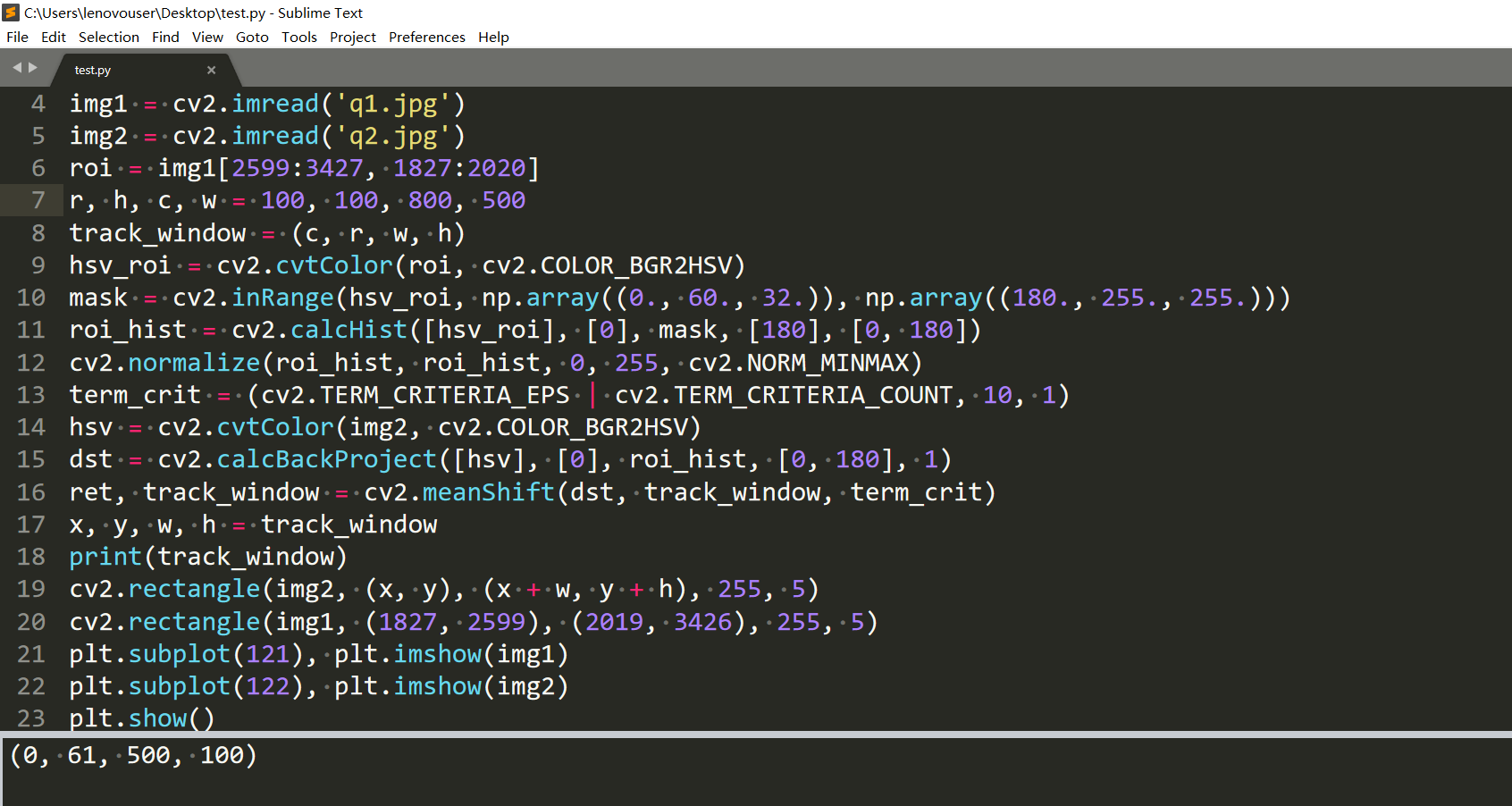Open the Edit menu
This screenshot has height=806, width=1512.
(x=54, y=37)
